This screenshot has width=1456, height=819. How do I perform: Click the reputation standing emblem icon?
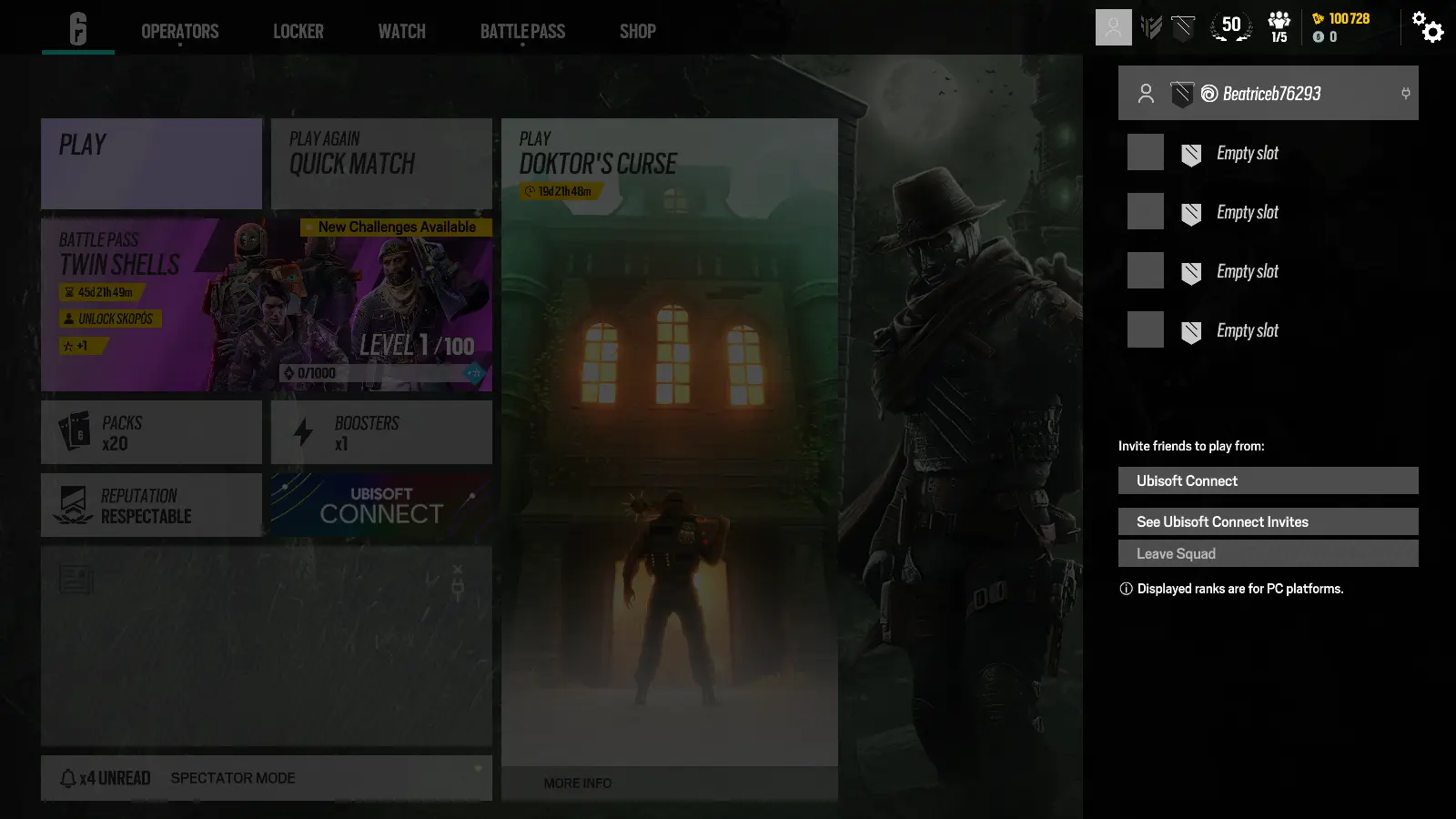point(73,505)
